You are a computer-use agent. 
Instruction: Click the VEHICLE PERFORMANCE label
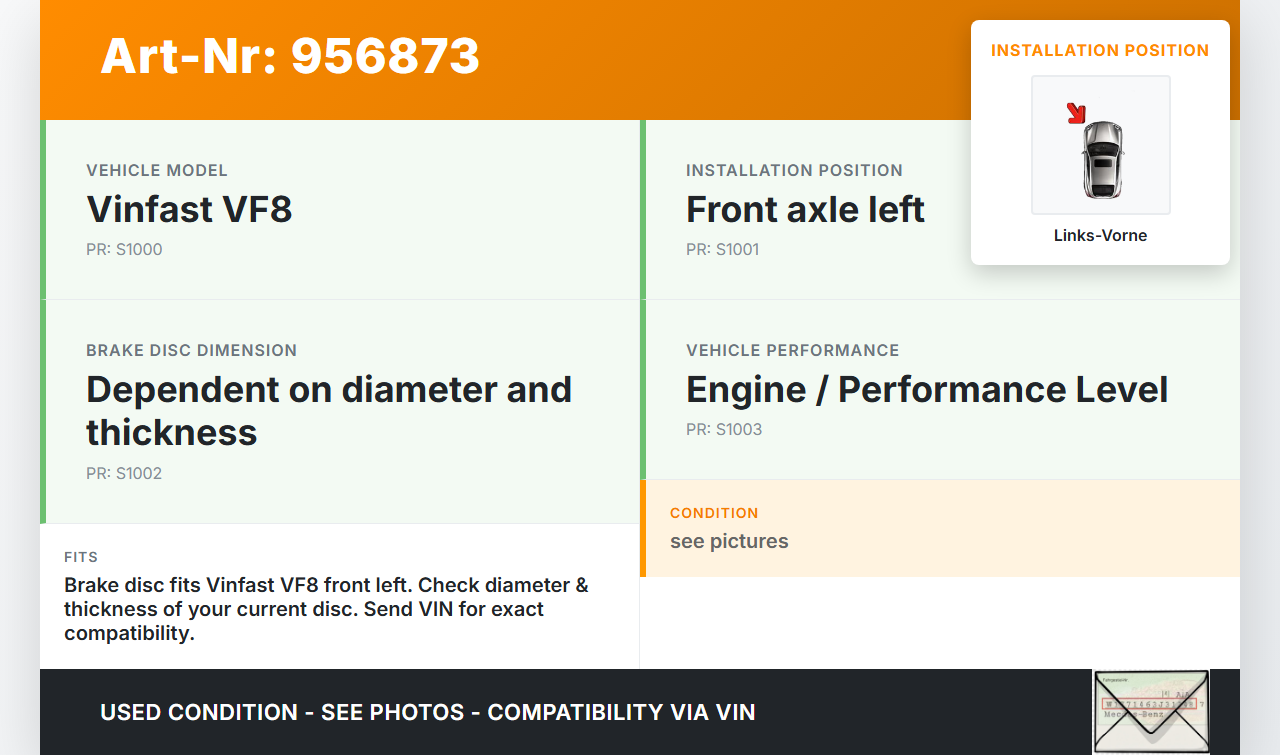pyautogui.click(x=792, y=351)
